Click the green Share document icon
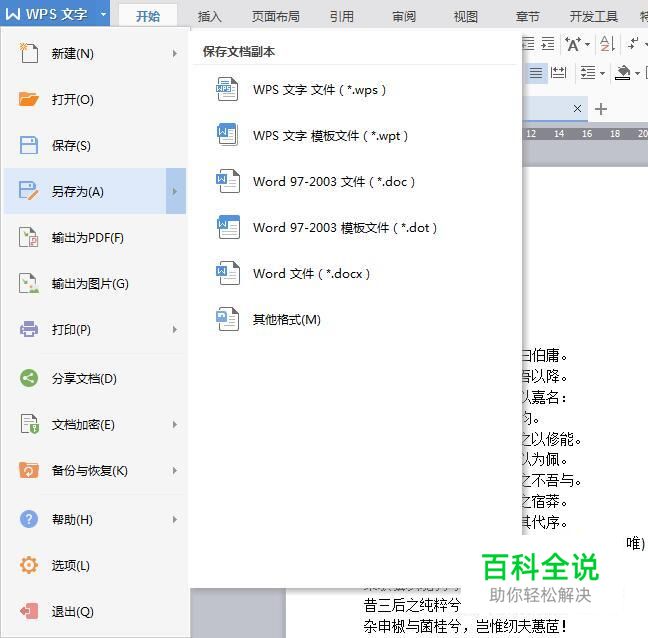648x638 pixels. pyautogui.click(x=29, y=378)
